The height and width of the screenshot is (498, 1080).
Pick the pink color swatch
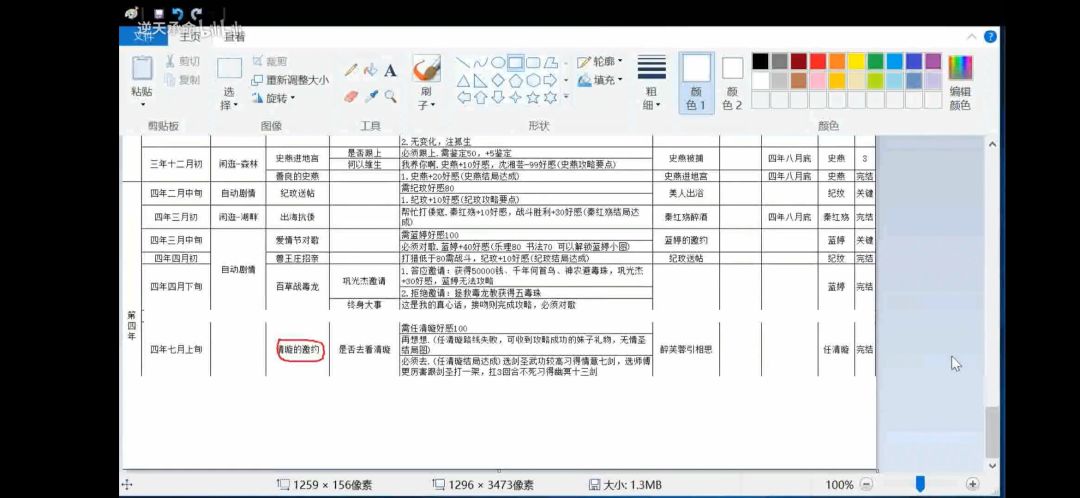pos(818,81)
